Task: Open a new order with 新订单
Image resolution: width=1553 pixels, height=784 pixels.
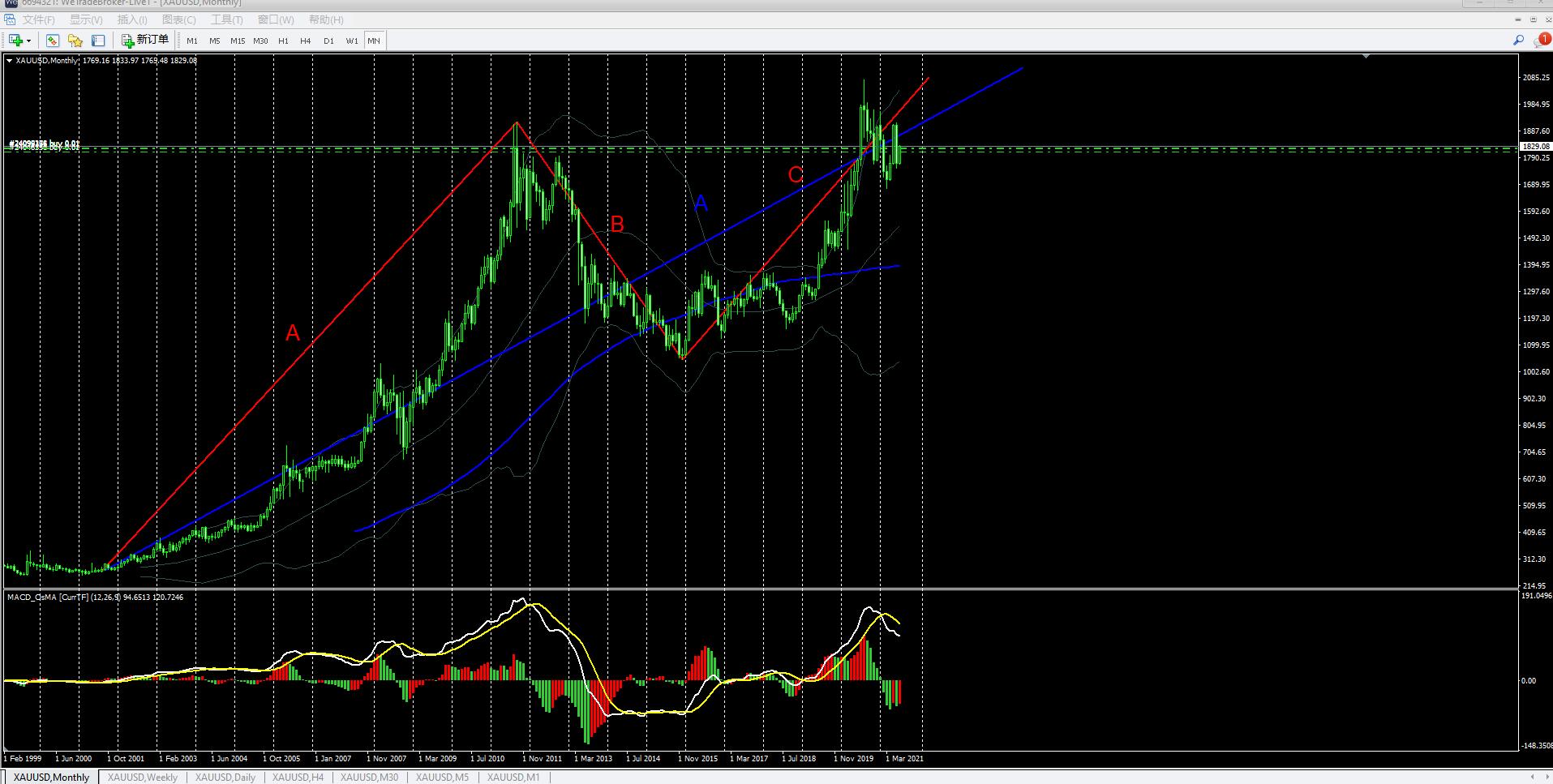Action: (145, 40)
